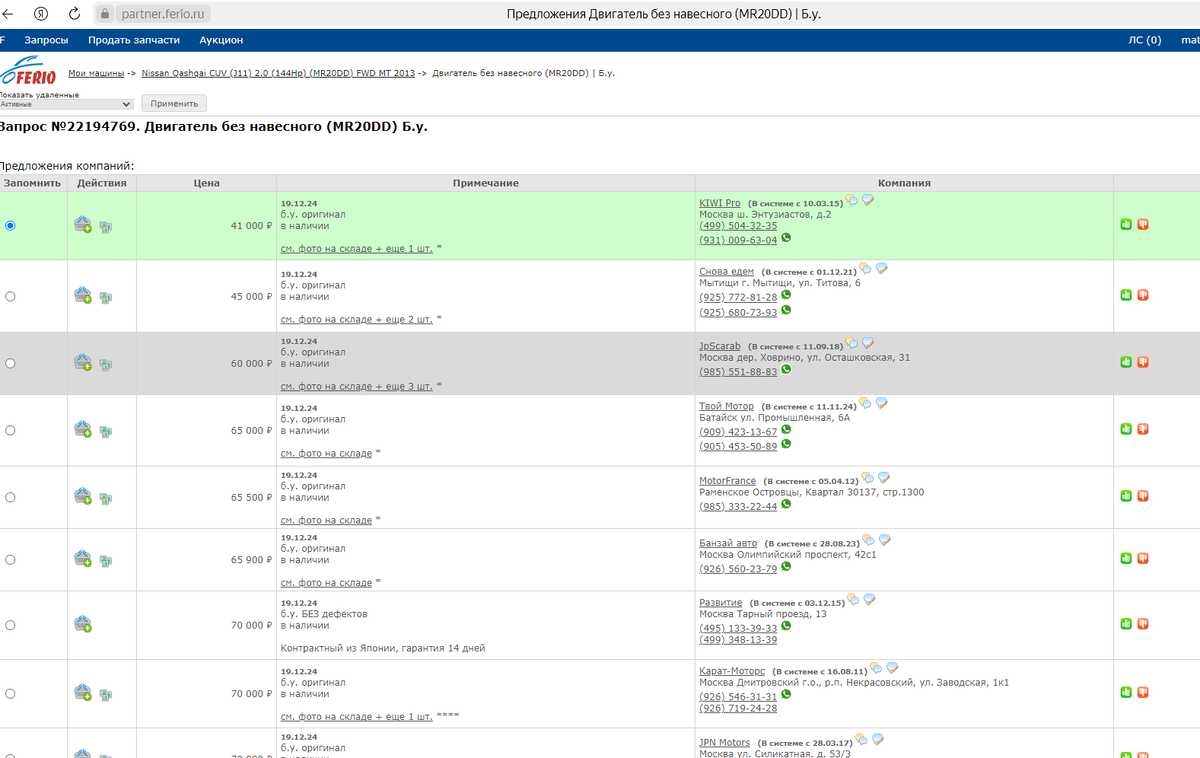Screen dimensions: 1200x758
Task: Open the Продать запчасти menu
Action: pyautogui.click(x=134, y=40)
